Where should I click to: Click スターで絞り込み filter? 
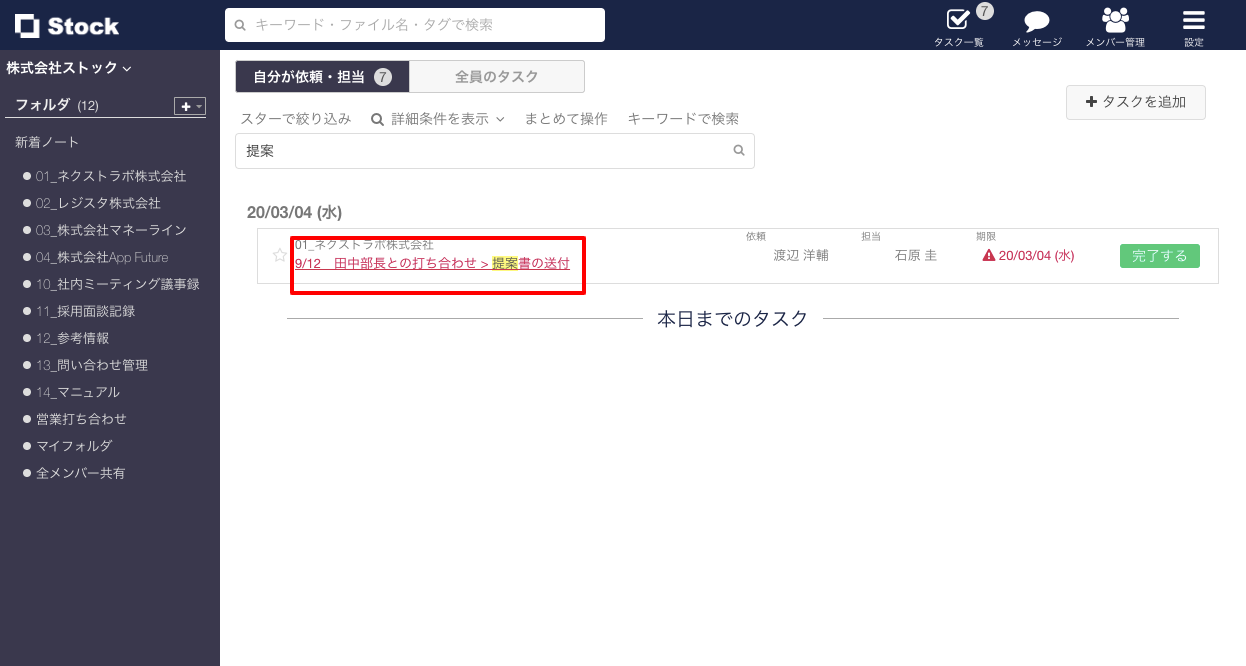pos(295,119)
